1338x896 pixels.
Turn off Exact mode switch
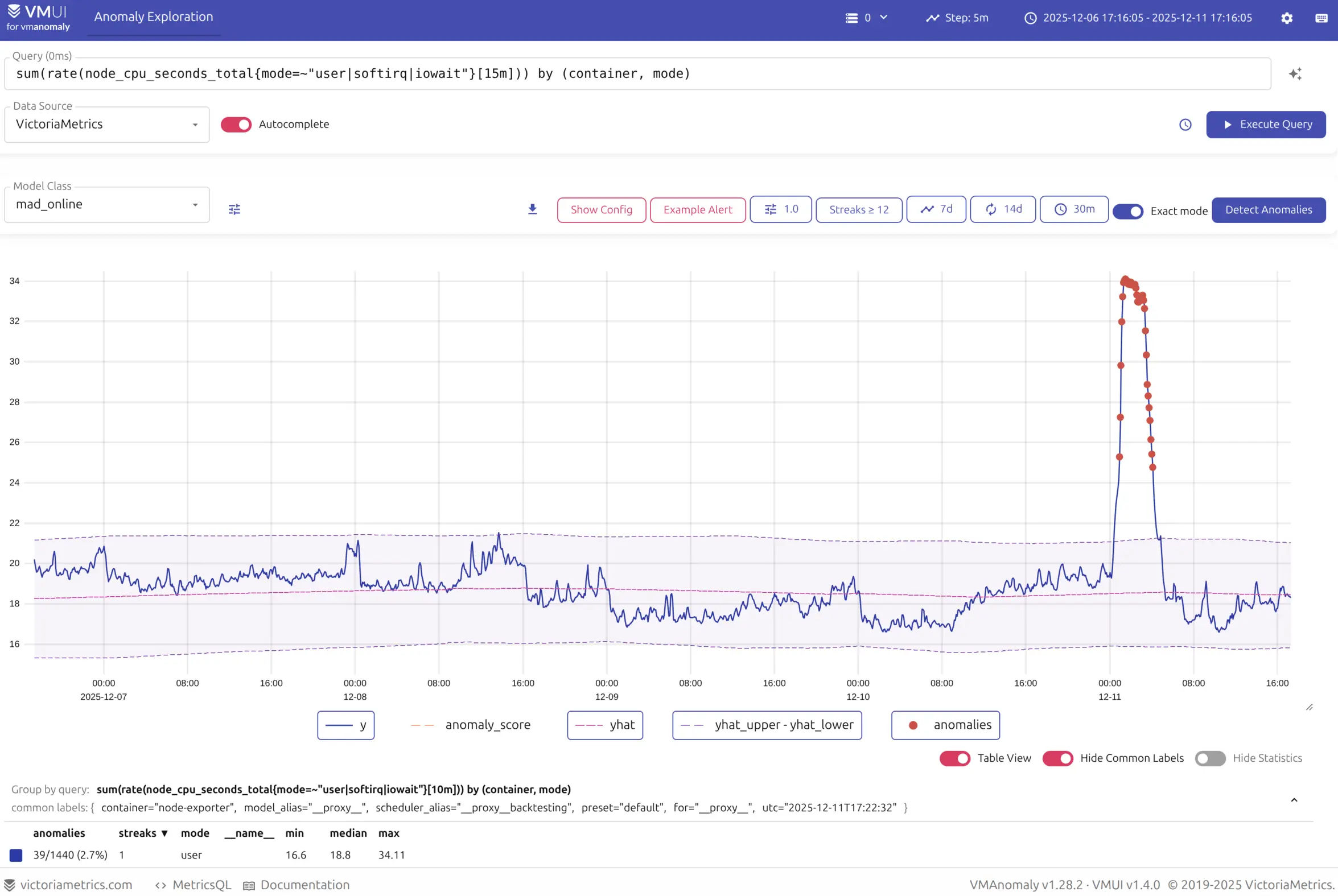1127,212
